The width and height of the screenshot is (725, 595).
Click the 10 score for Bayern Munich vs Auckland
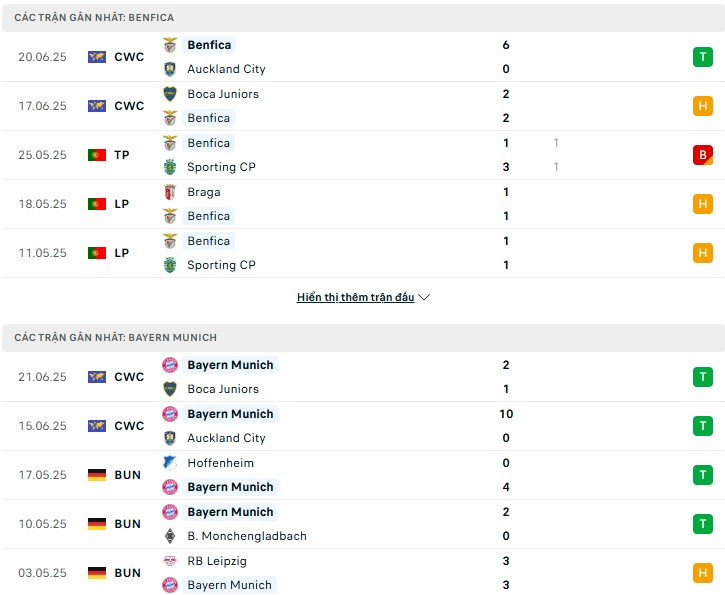click(x=506, y=414)
